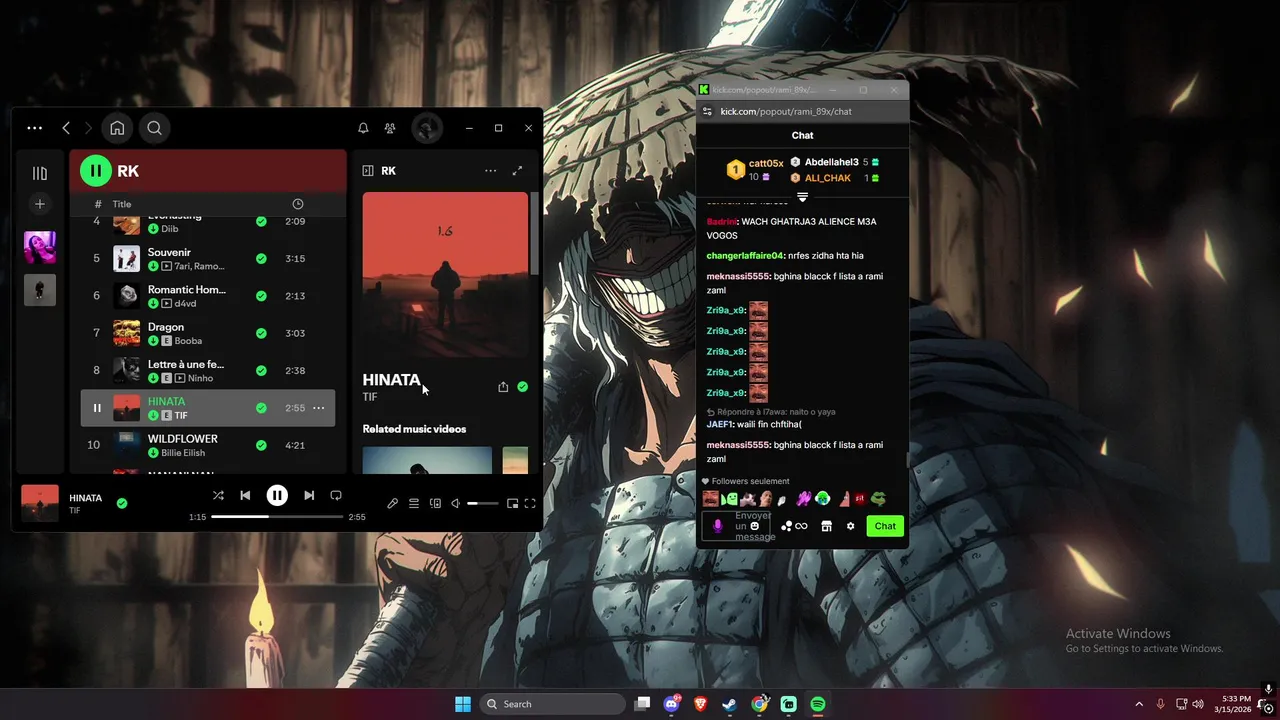The width and height of the screenshot is (1280, 720).
Task: Open first pink playlist thumbnail in sidebar
Action: [40, 247]
